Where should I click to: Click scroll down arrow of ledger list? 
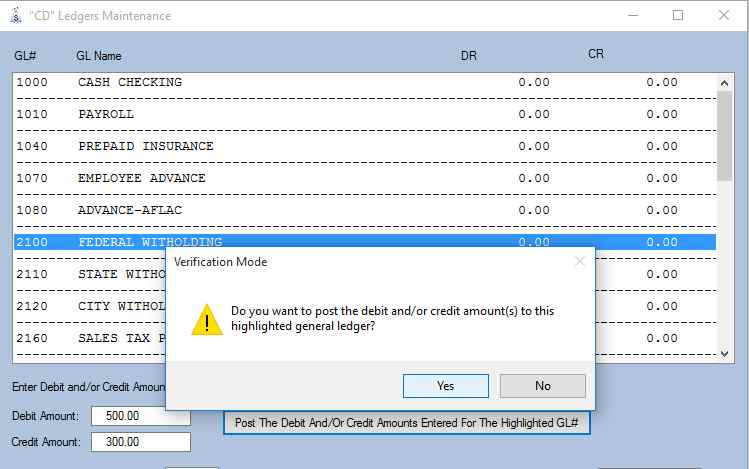[725, 354]
